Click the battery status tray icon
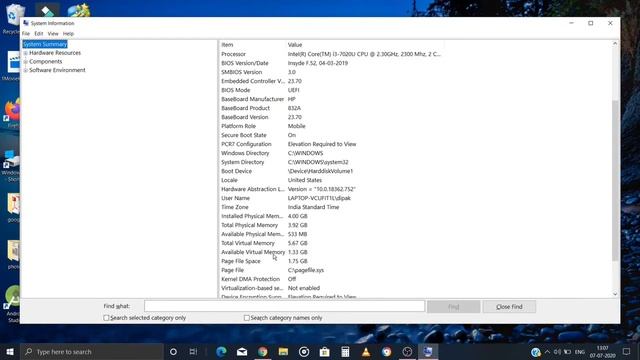Image resolution: width=640 pixels, height=360 pixels. 567,352
